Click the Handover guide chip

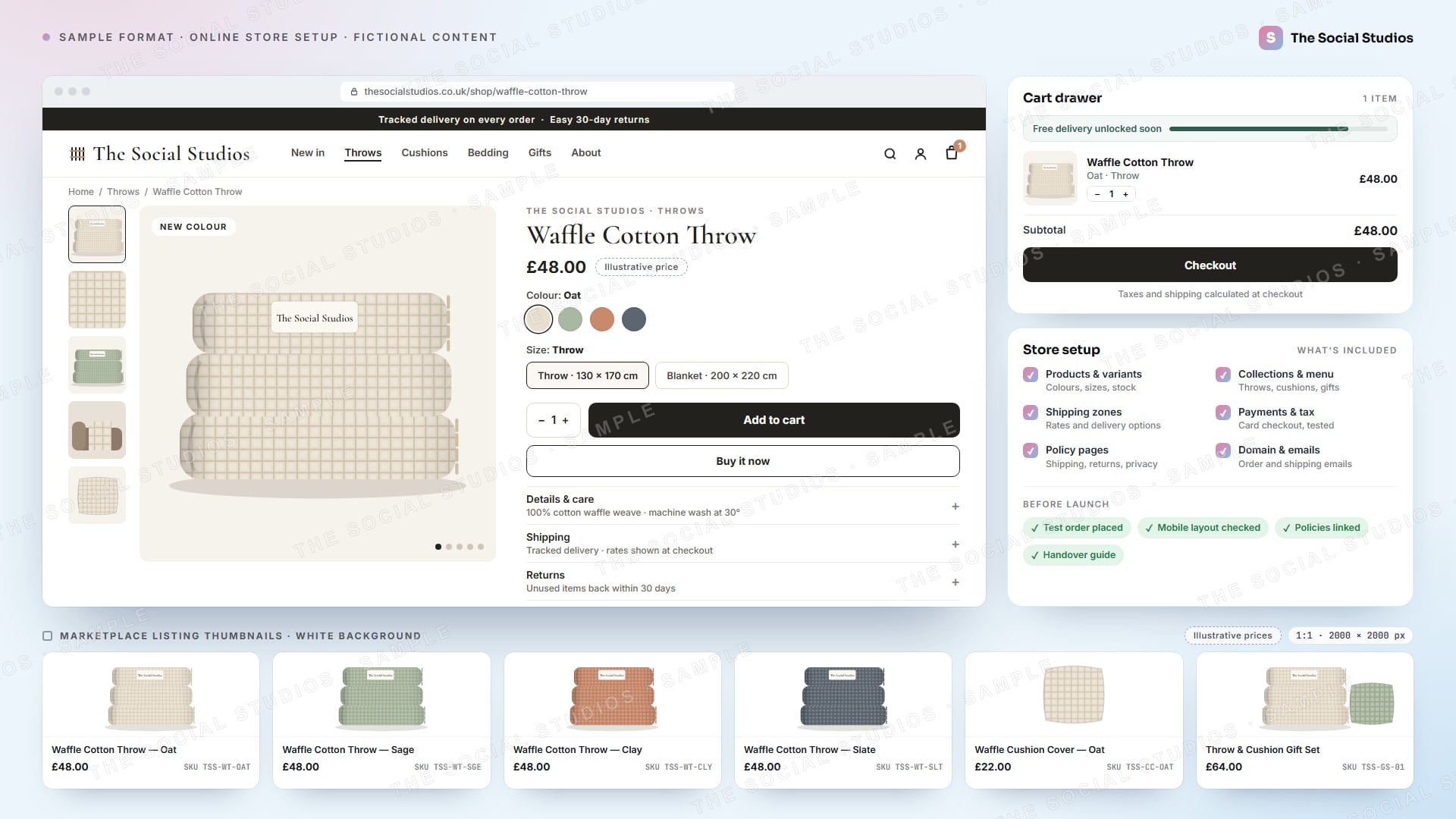tap(1073, 555)
